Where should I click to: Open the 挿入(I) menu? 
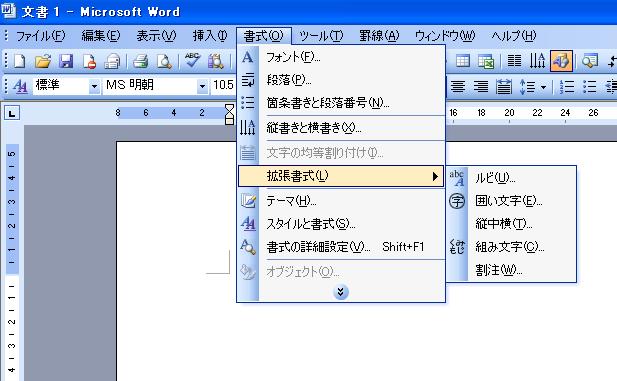(x=210, y=36)
